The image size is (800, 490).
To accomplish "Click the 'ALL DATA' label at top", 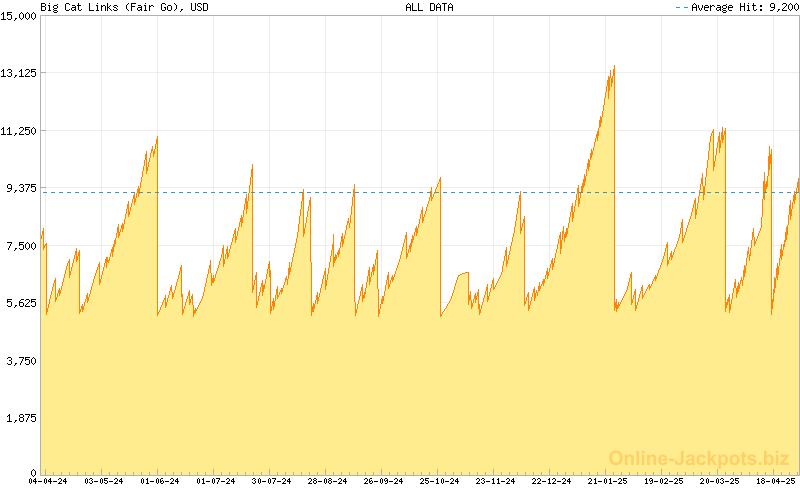I will 429,7.
